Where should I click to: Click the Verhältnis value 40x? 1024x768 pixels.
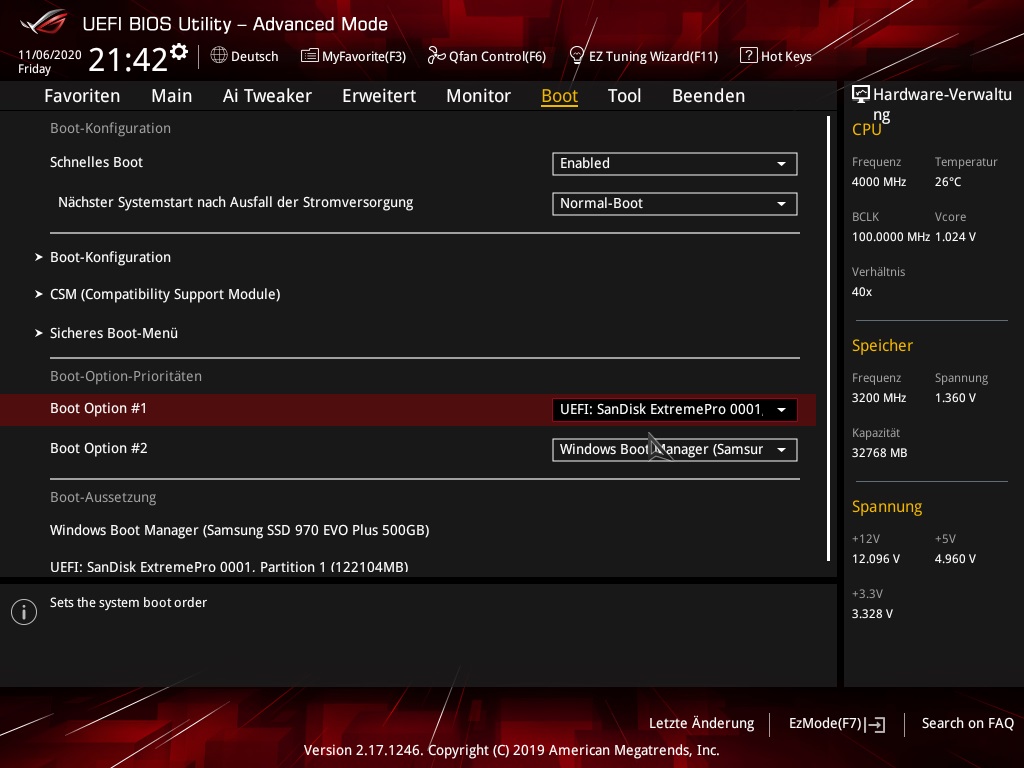(x=862, y=292)
